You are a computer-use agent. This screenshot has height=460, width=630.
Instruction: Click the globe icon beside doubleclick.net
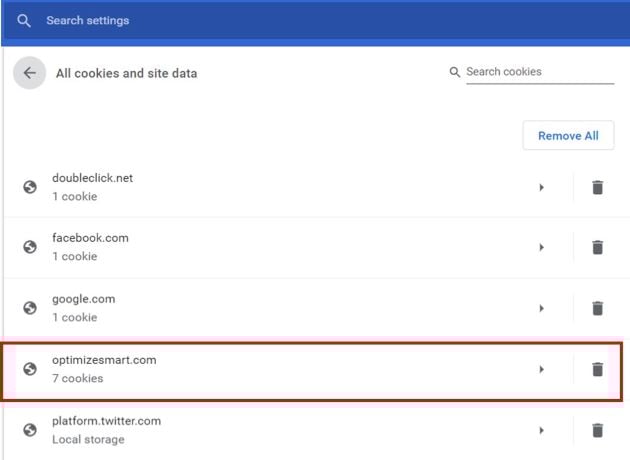point(30,187)
